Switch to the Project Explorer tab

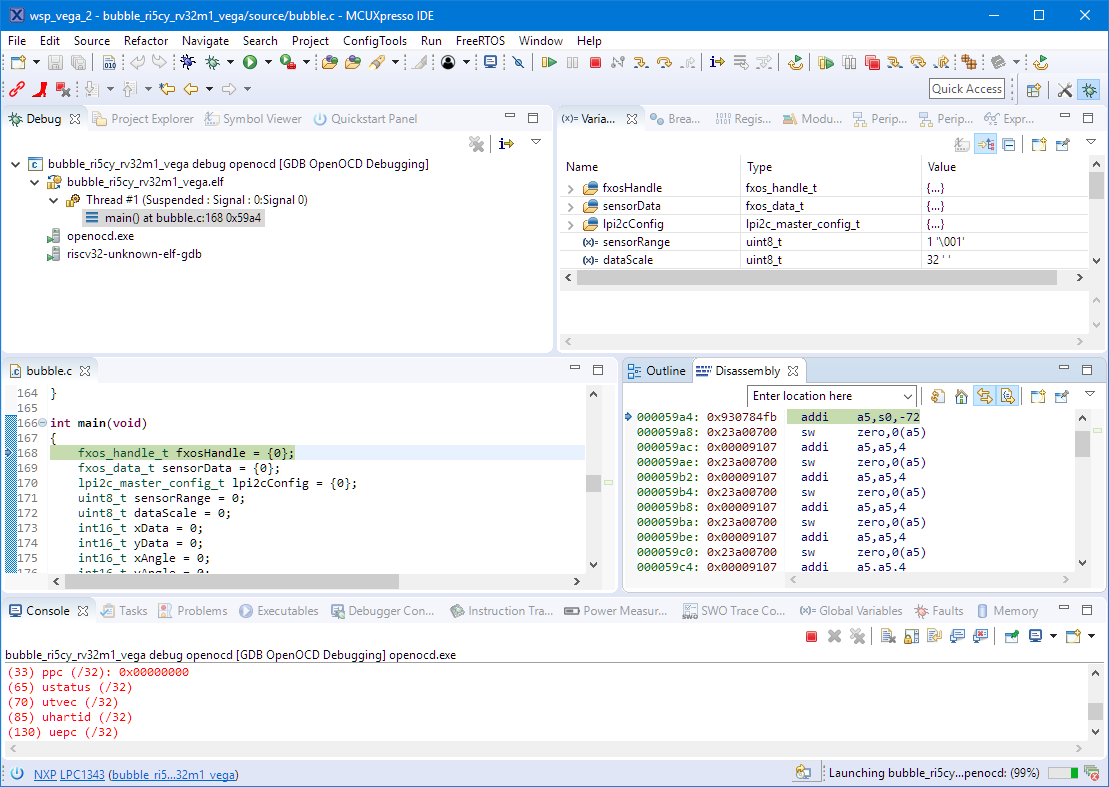click(152, 119)
